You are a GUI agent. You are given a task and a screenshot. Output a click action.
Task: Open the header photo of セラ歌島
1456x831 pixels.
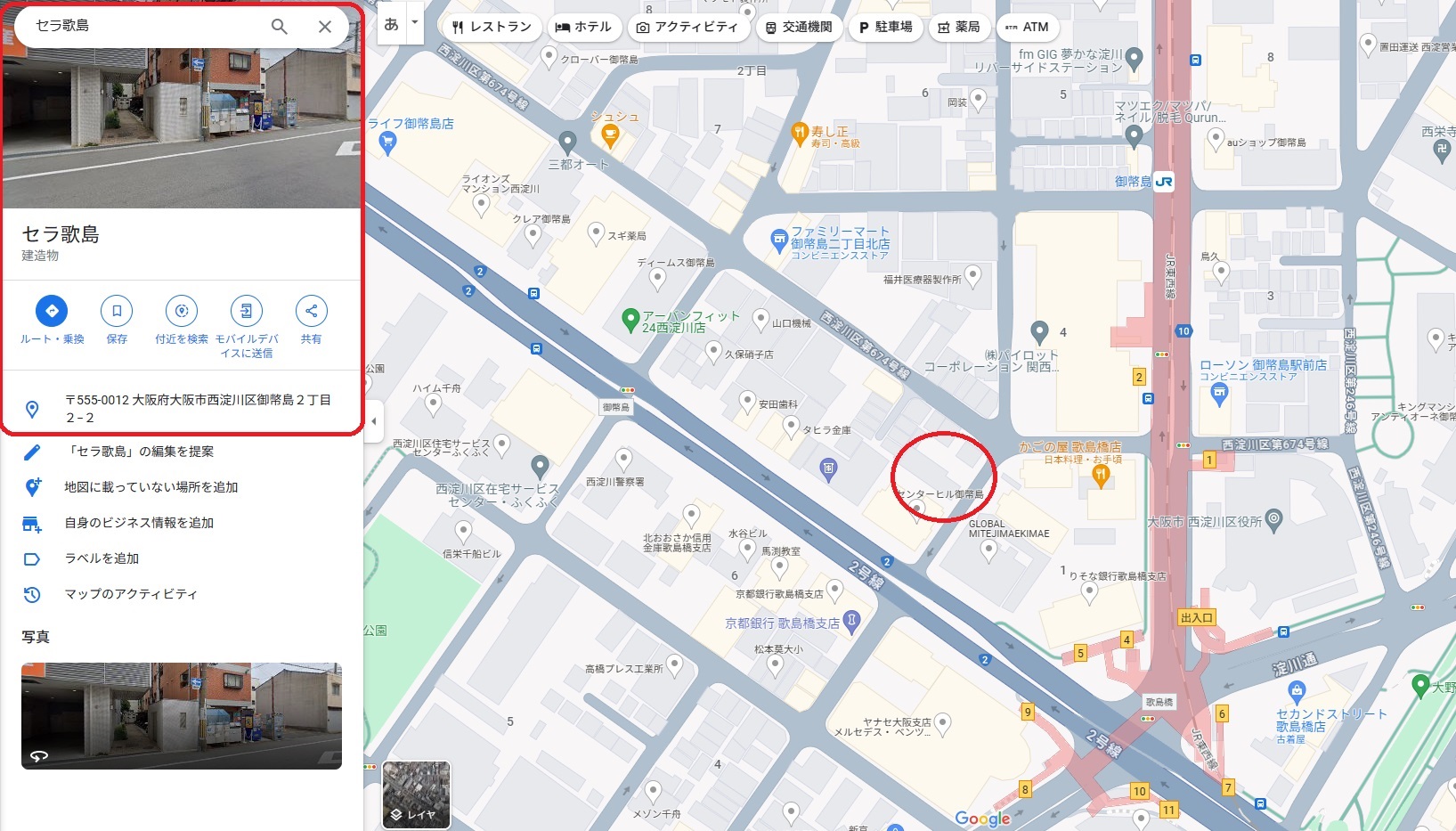click(x=182, y=128)
